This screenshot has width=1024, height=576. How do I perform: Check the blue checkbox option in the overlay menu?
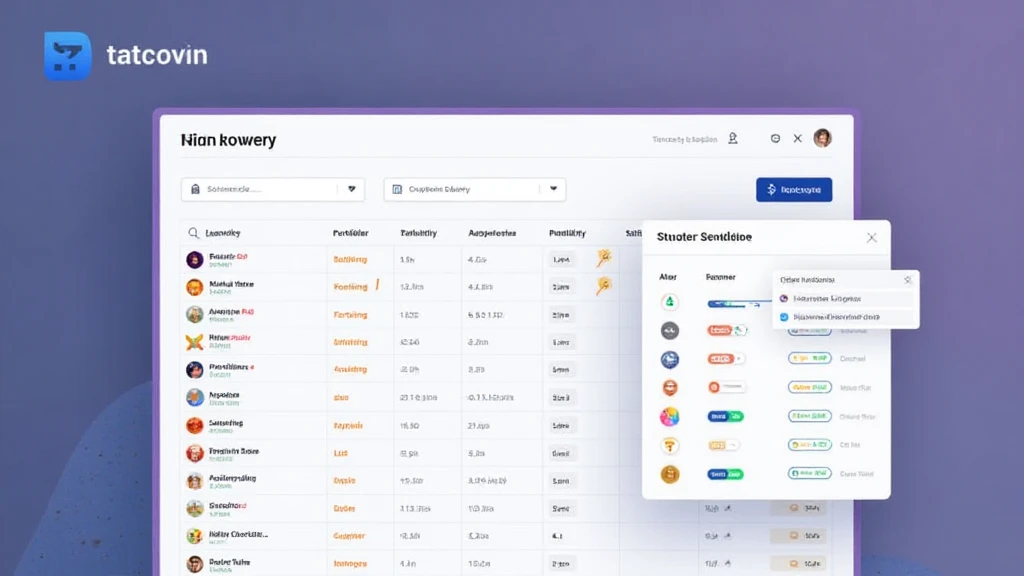tap(784, 317)
